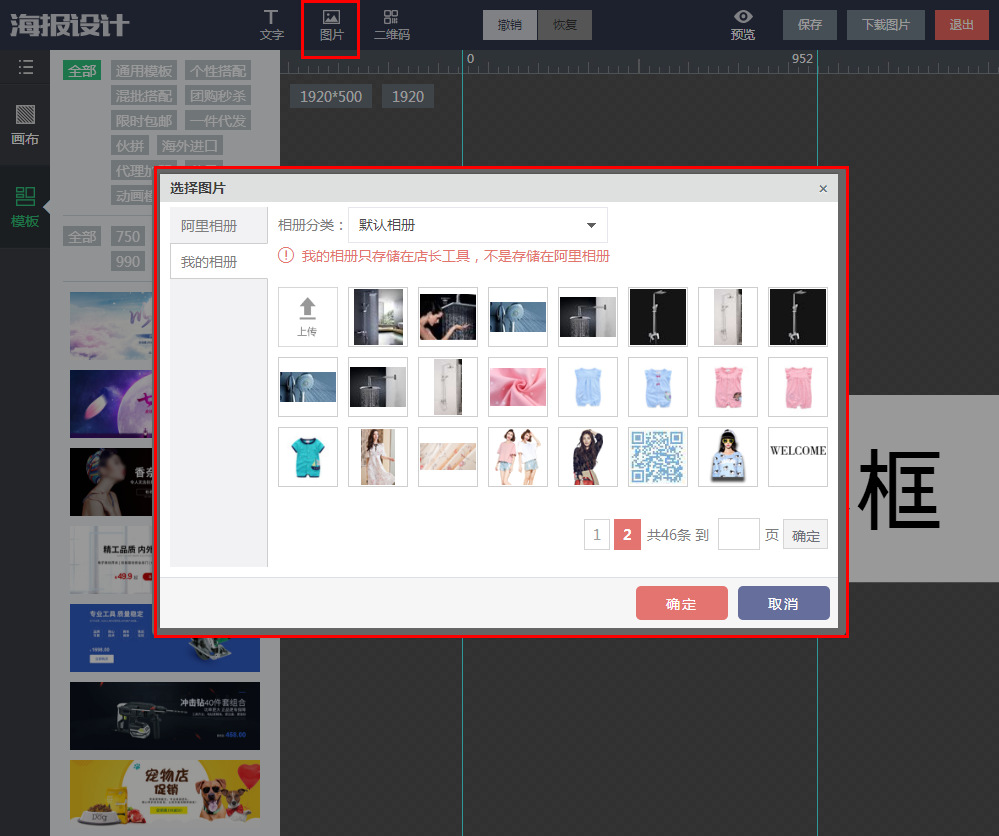The image size is (999, 836).
Task: Select the bathroom shower thumbnail beside upload
Action: pos(378,317)
